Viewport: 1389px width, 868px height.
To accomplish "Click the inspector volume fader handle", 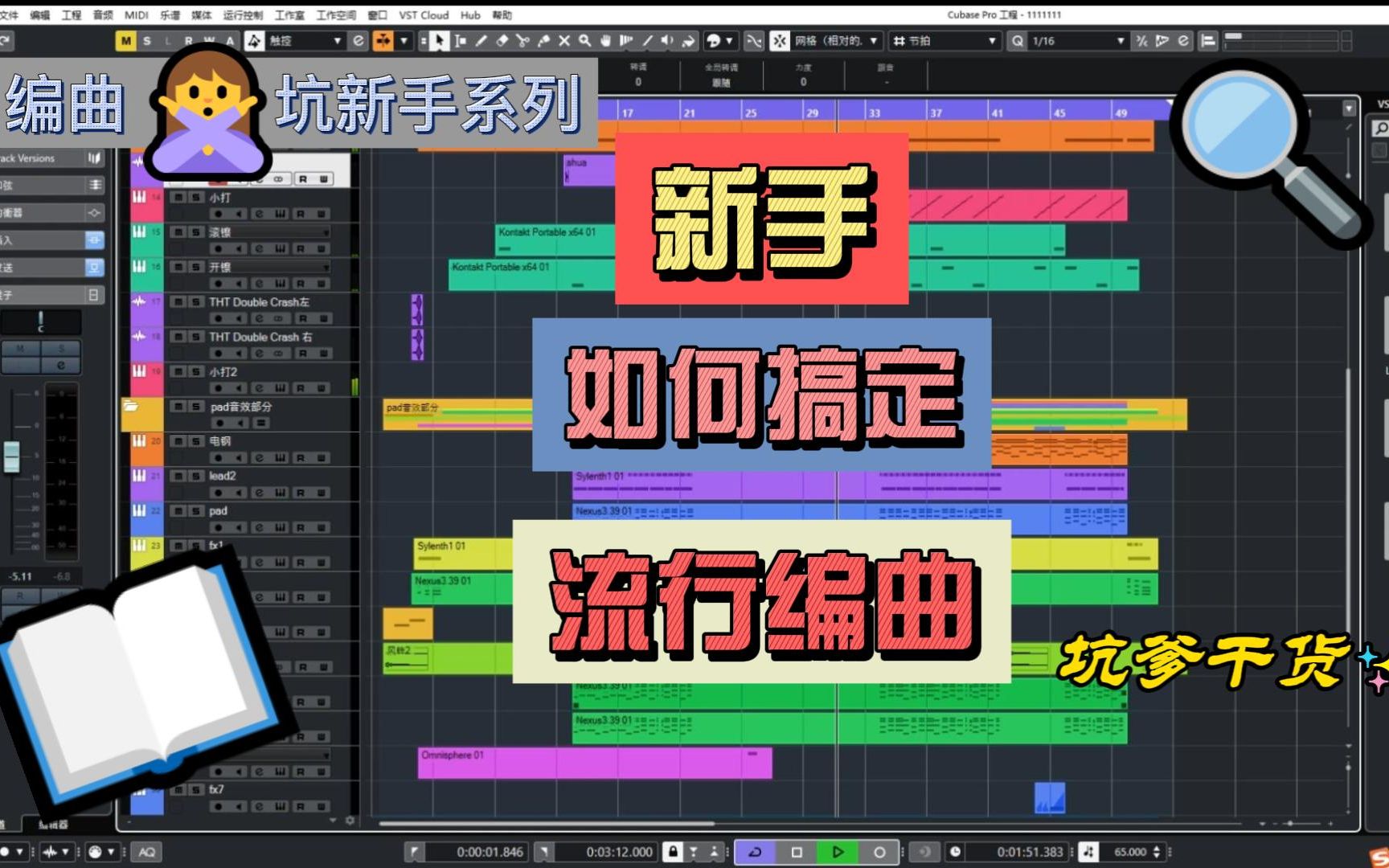I will click(x=11, y=457).
